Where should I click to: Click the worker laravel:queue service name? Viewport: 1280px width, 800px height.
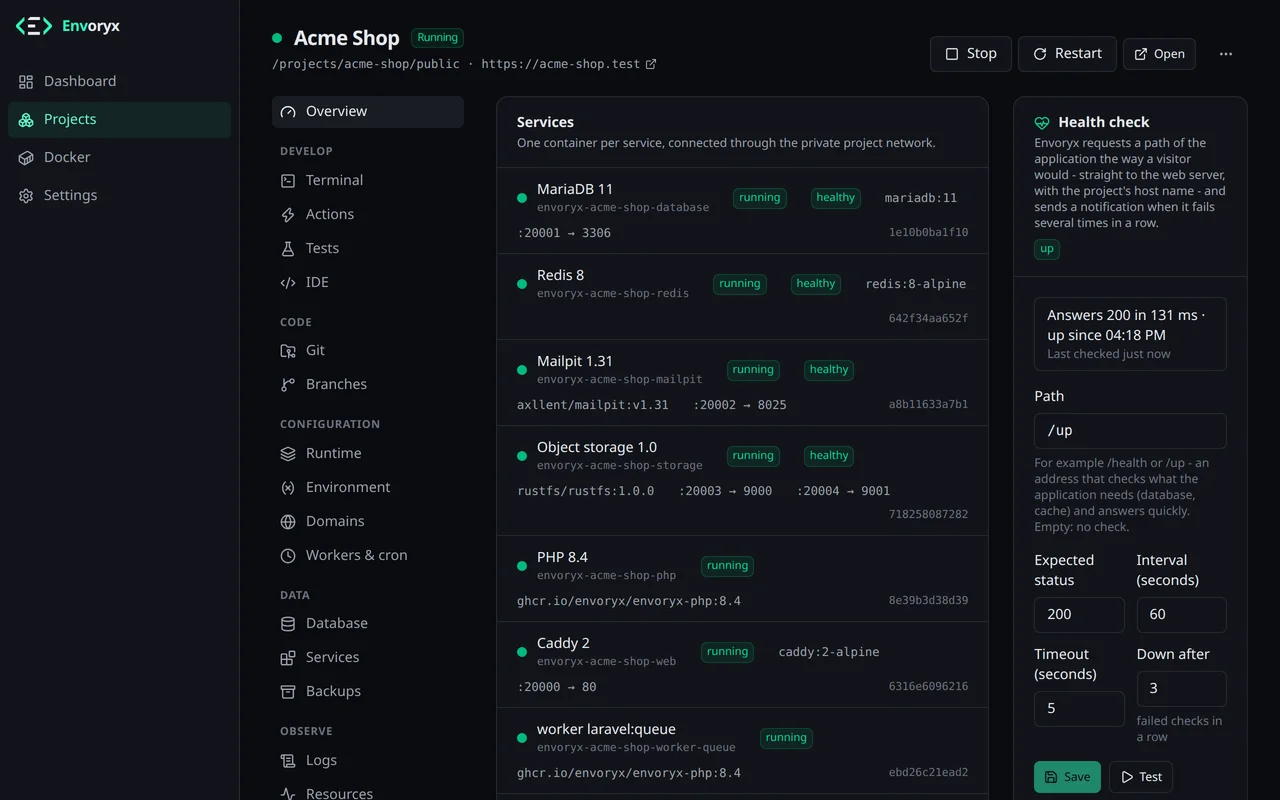point(606,729)
